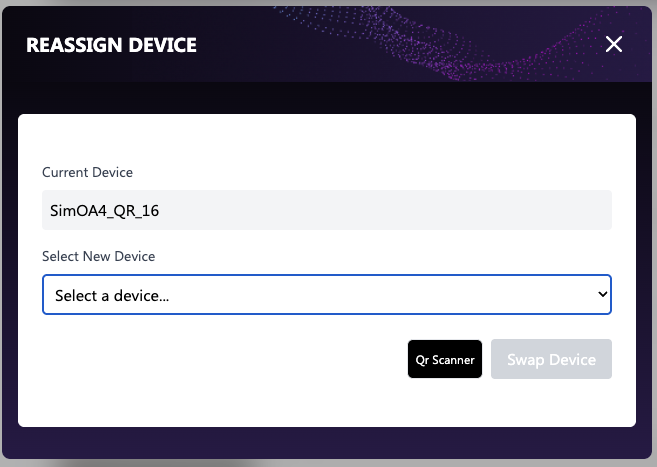Click the white X in dialog header
Image resolution: width=657 pixels, height=467 pixels.
pos(614,44)
